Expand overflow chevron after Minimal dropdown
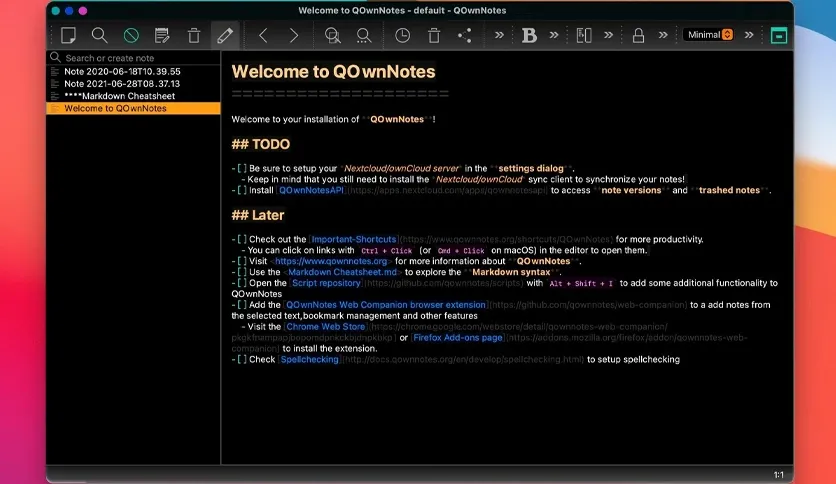 (x=749, y=35)
